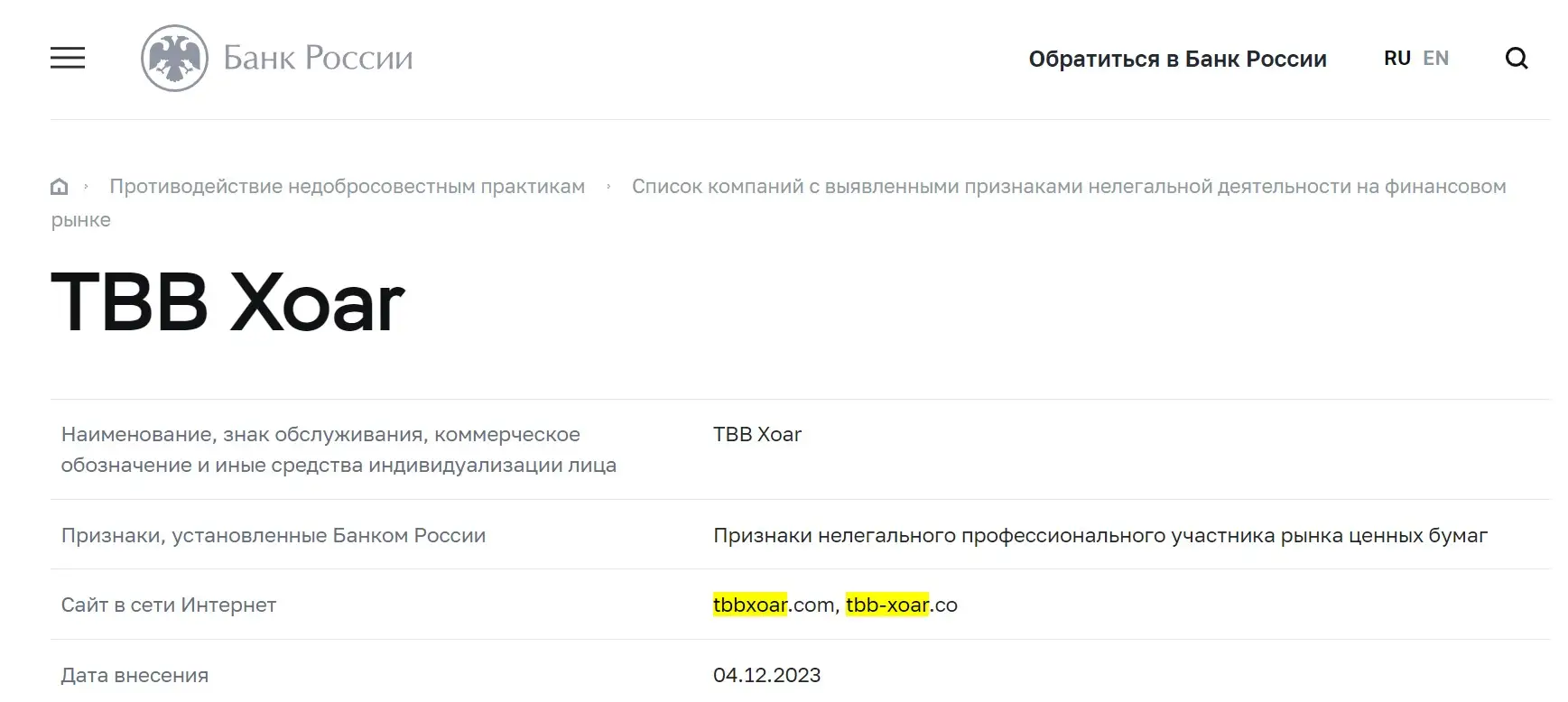Select the Central Bank circular emblem
Viewport: 1568px width, 702px height.
click(x=172, y=58)
